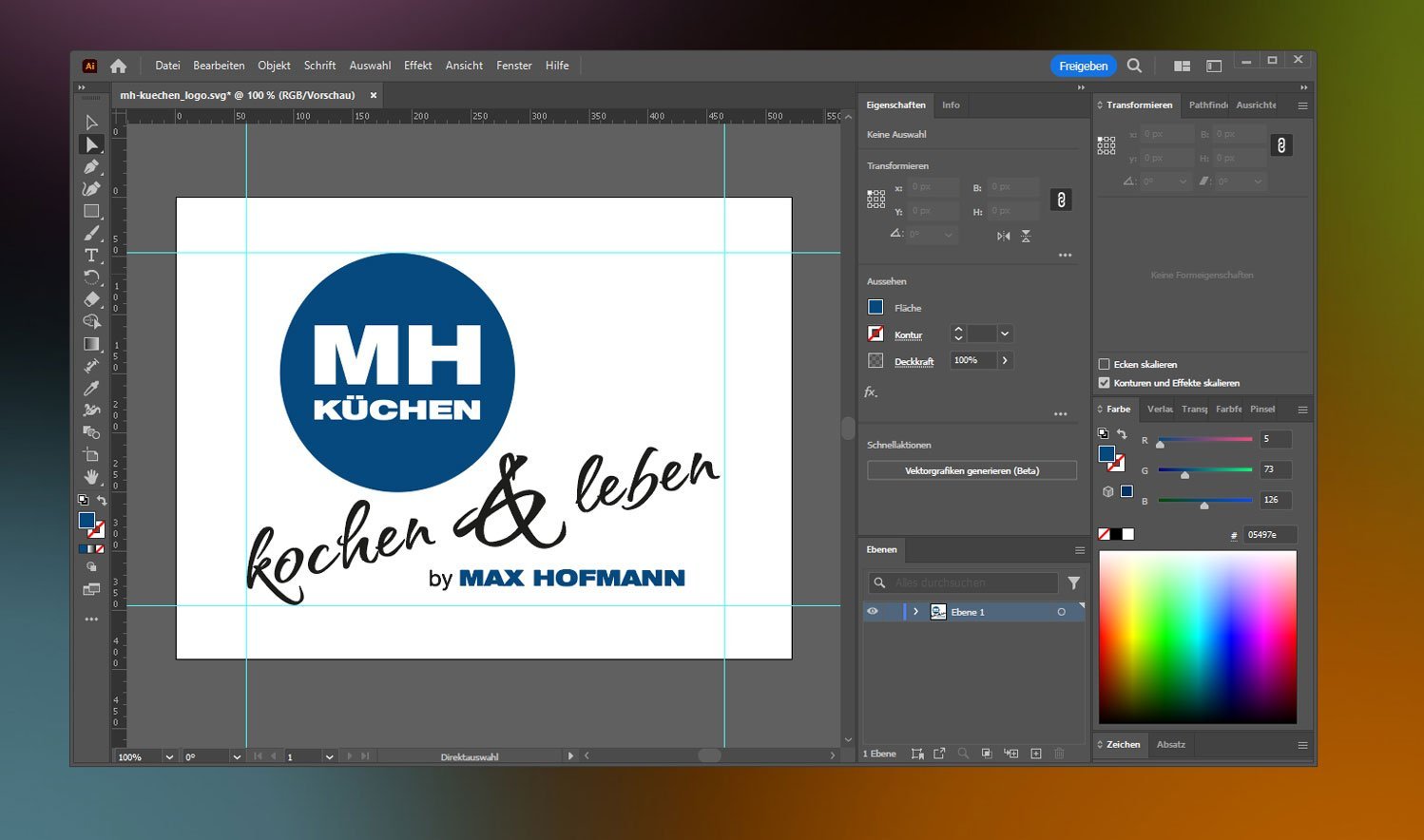Image resolution: width=1424 pixels, height=840 pixels.
Task: Click Vektorgrafiken generieren (Beta) button
Action: coord(972,470)
